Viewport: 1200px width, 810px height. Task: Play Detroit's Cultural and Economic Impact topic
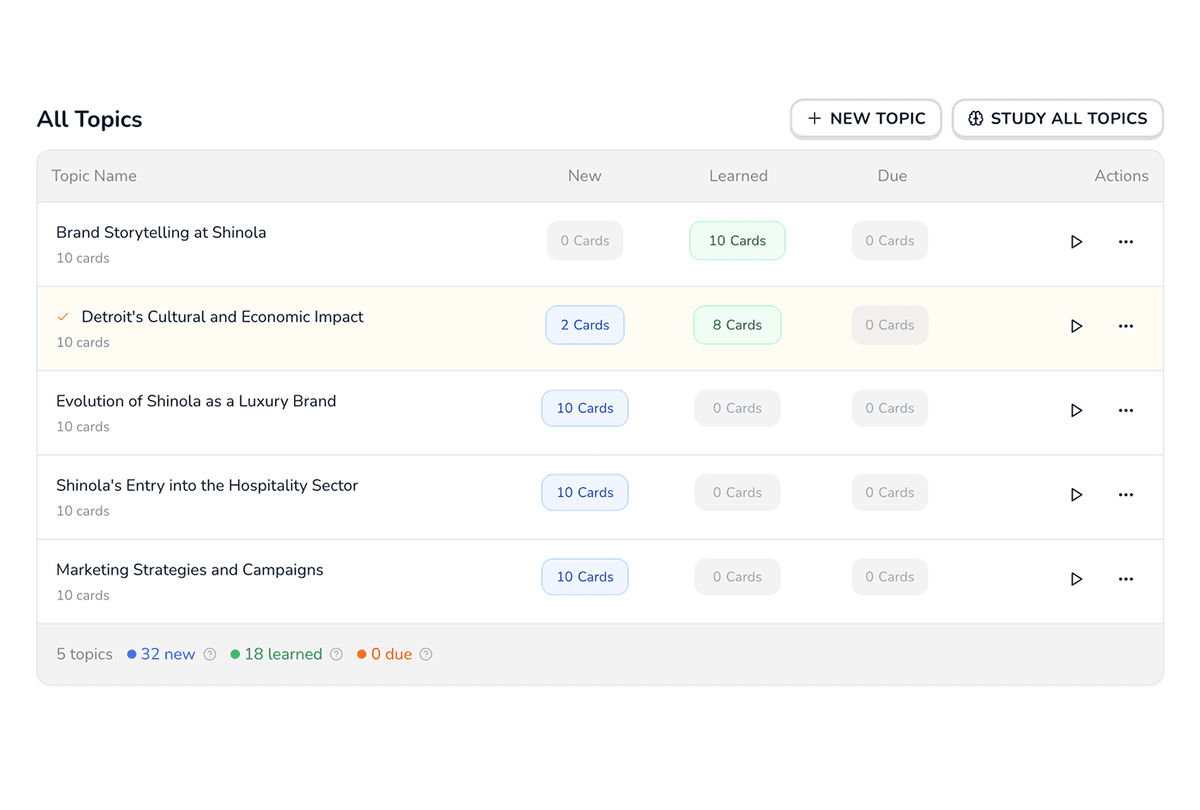coord(1076,326)
